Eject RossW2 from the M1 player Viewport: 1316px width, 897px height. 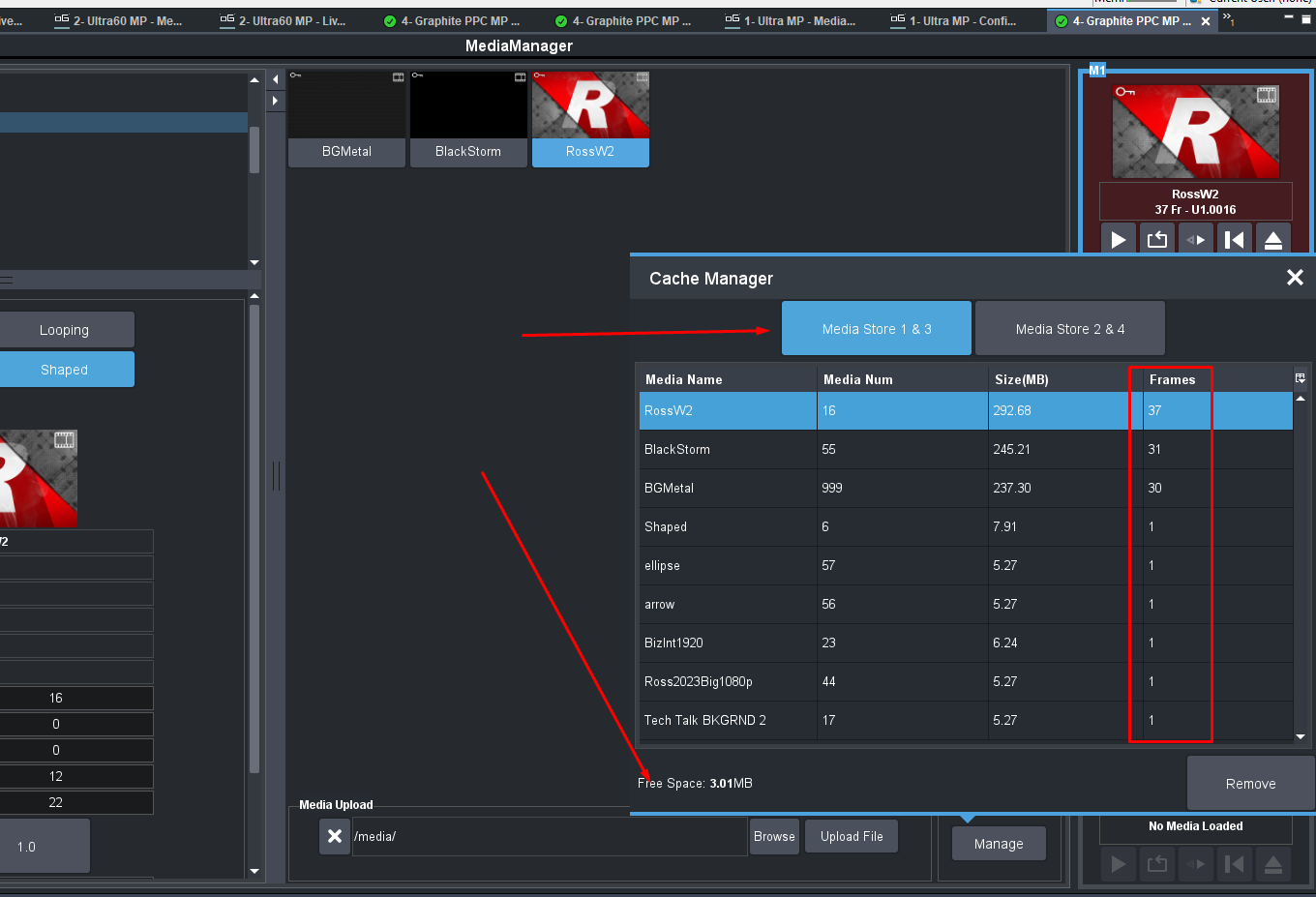(x=1273, y=239)
